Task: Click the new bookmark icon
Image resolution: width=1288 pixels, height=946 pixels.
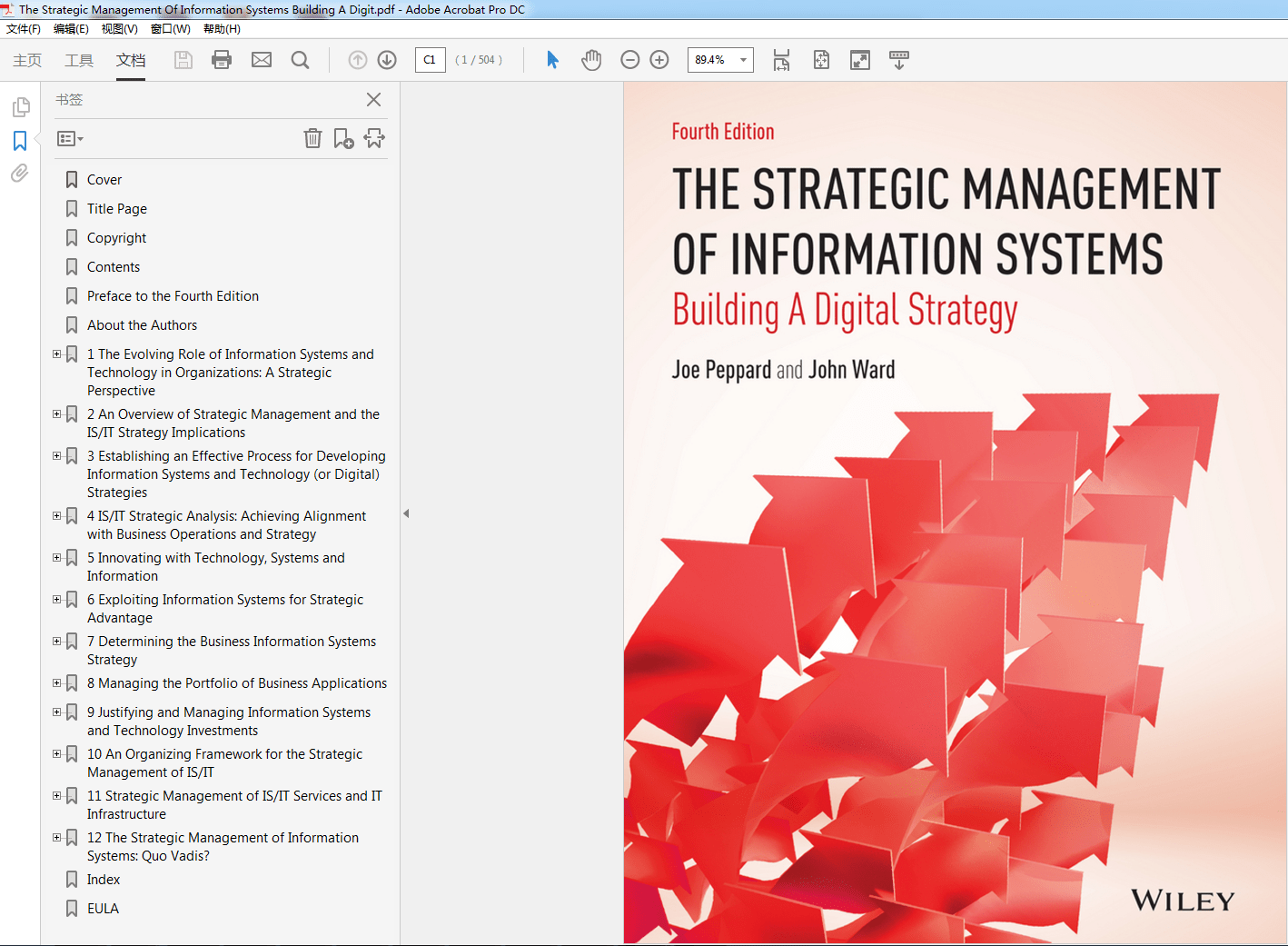Action: click(x=343, y=138)
